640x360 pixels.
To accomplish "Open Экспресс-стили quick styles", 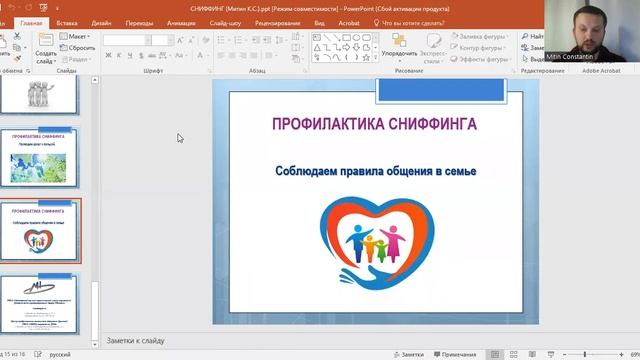I will pos(433,48).
